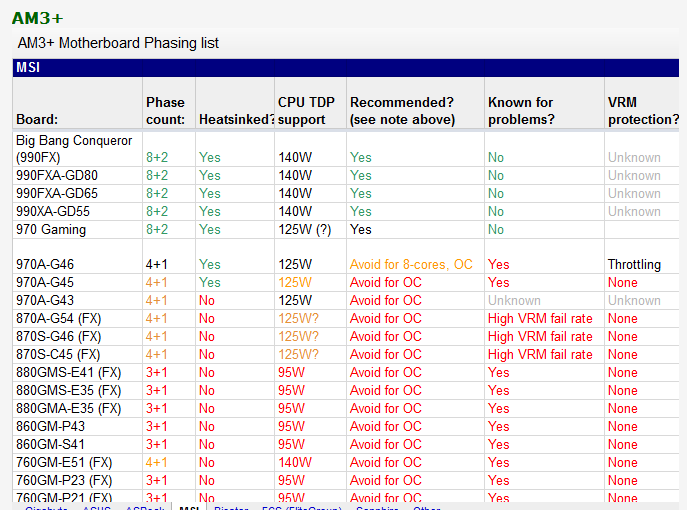This screenshot has height=510, width=687.
Task: Switch to the Gigabyte sheet tab
Action: [46, 508]
